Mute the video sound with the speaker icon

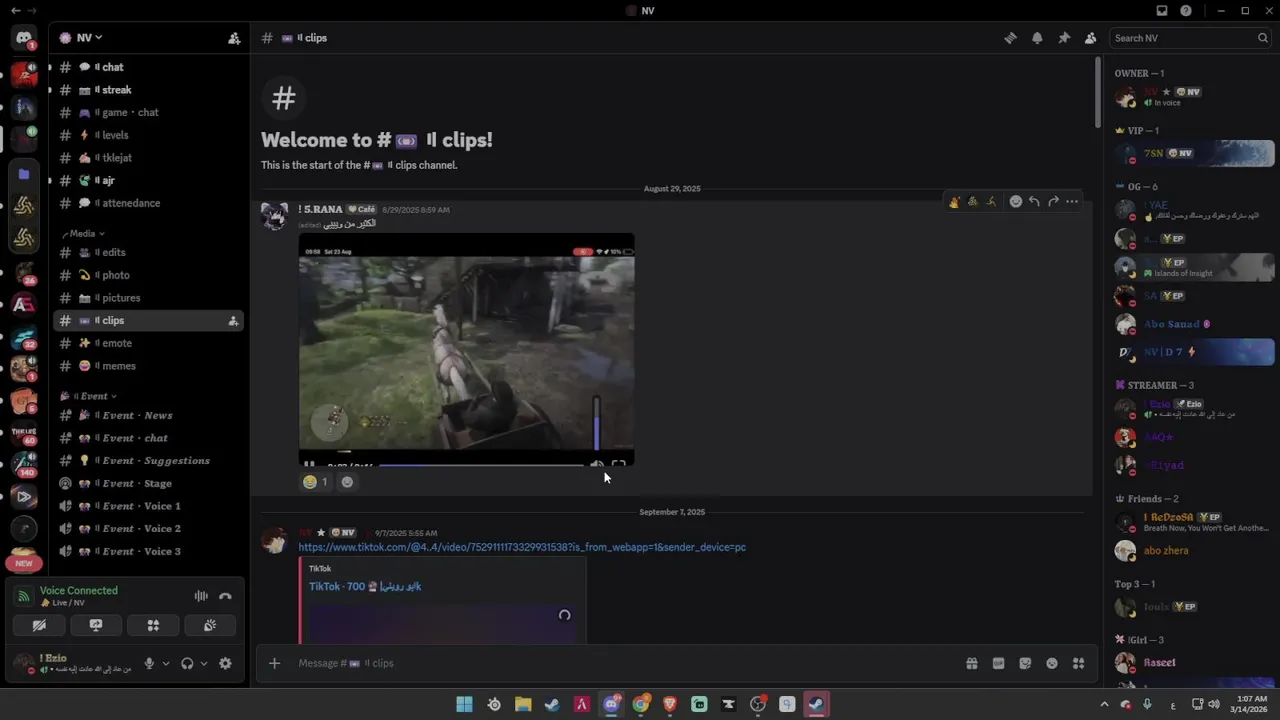(597, 464)
